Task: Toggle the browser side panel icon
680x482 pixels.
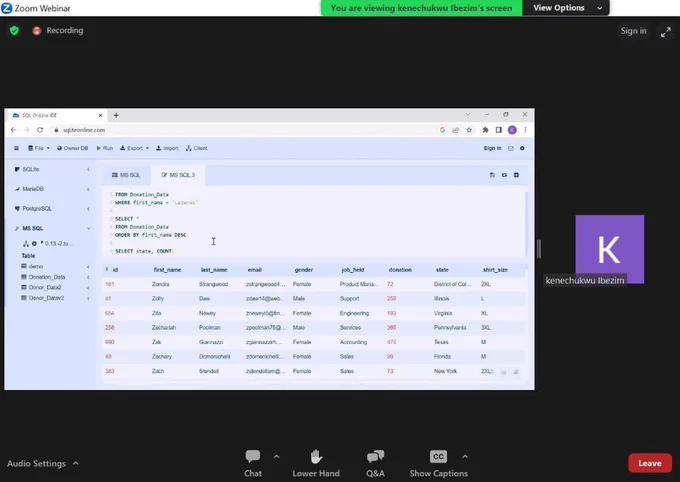Action: tap(499, 130)
